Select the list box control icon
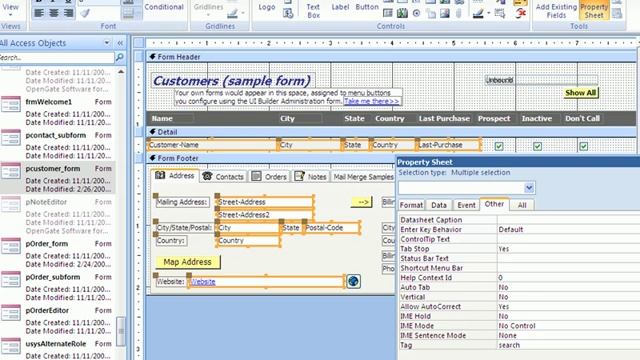This screenshot has width=640, height=360. (388, 13)
